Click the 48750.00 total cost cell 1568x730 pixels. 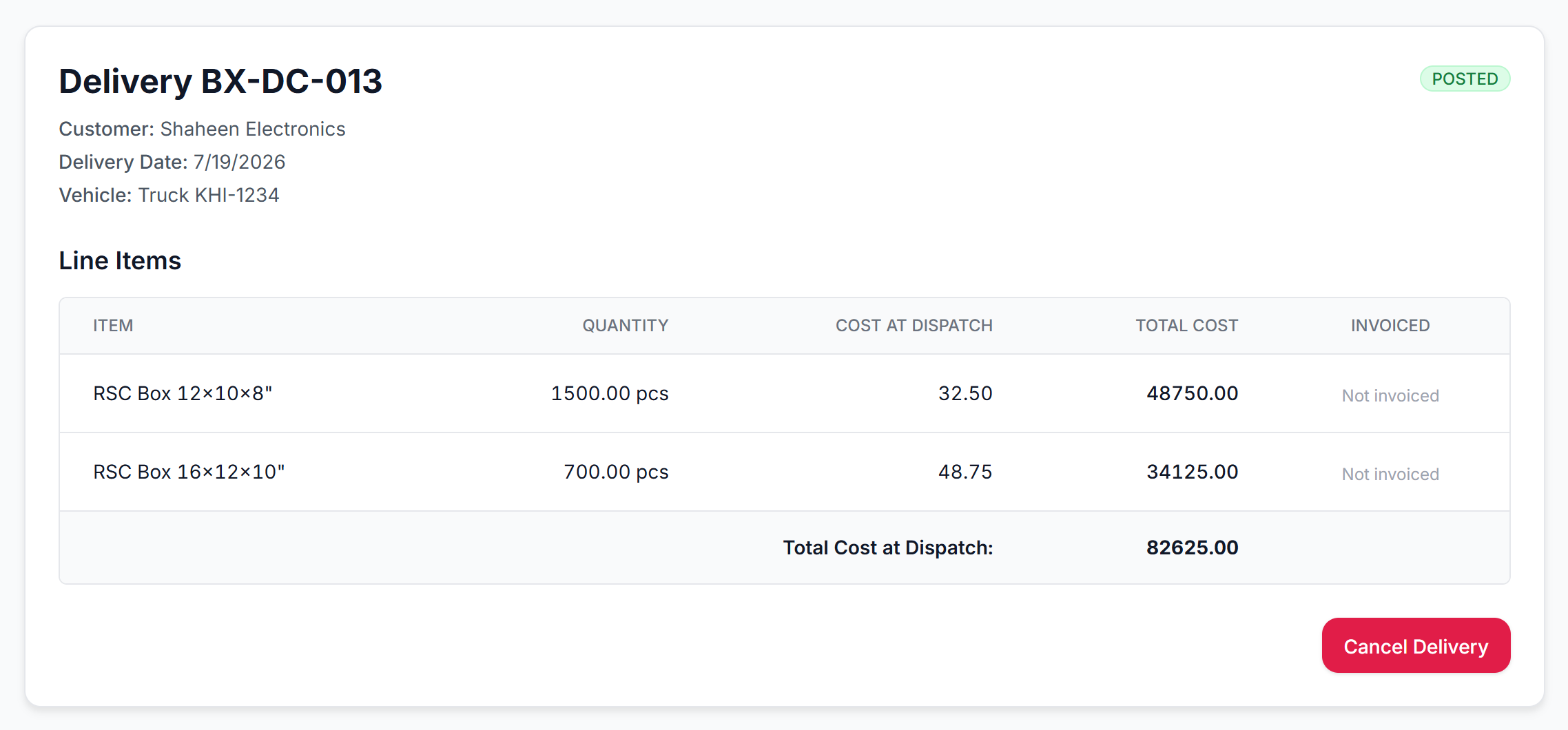click(x=1193, y=393)
